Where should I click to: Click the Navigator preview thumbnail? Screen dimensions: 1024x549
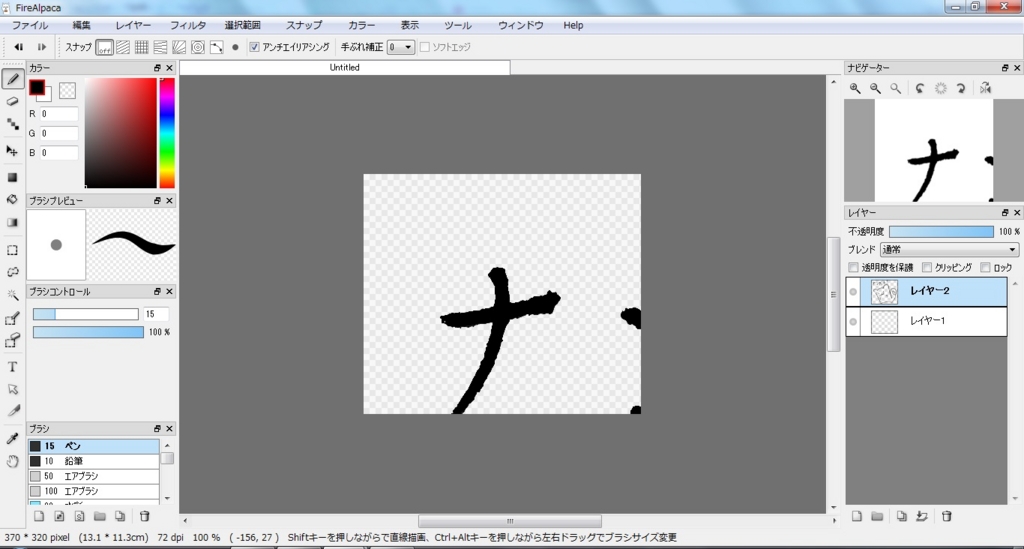coord(933,151)
